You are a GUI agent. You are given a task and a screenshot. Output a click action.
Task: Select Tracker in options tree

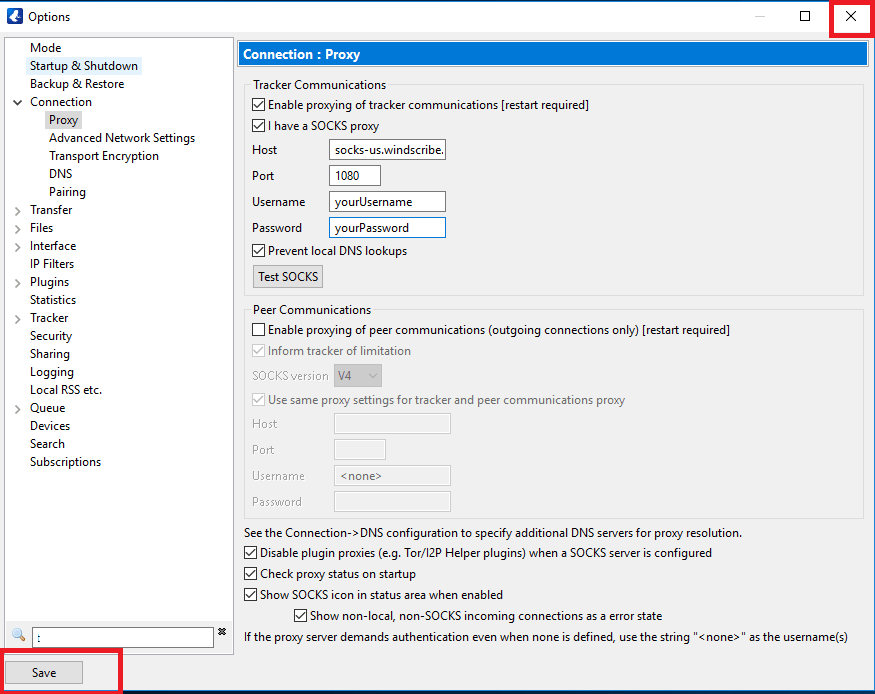click(49, 318)
